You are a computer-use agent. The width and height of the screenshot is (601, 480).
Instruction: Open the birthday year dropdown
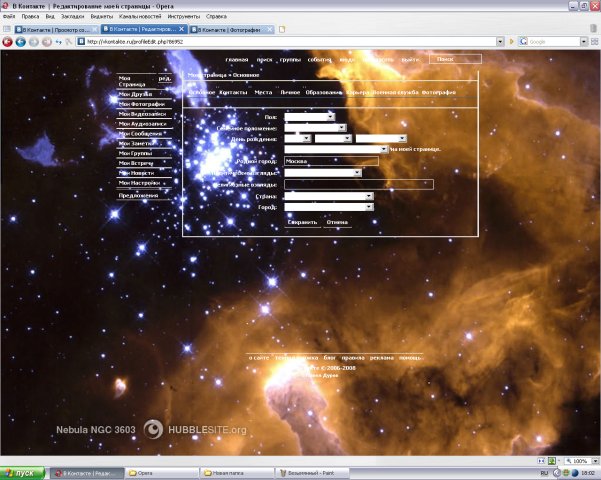[x=381, y=138]
